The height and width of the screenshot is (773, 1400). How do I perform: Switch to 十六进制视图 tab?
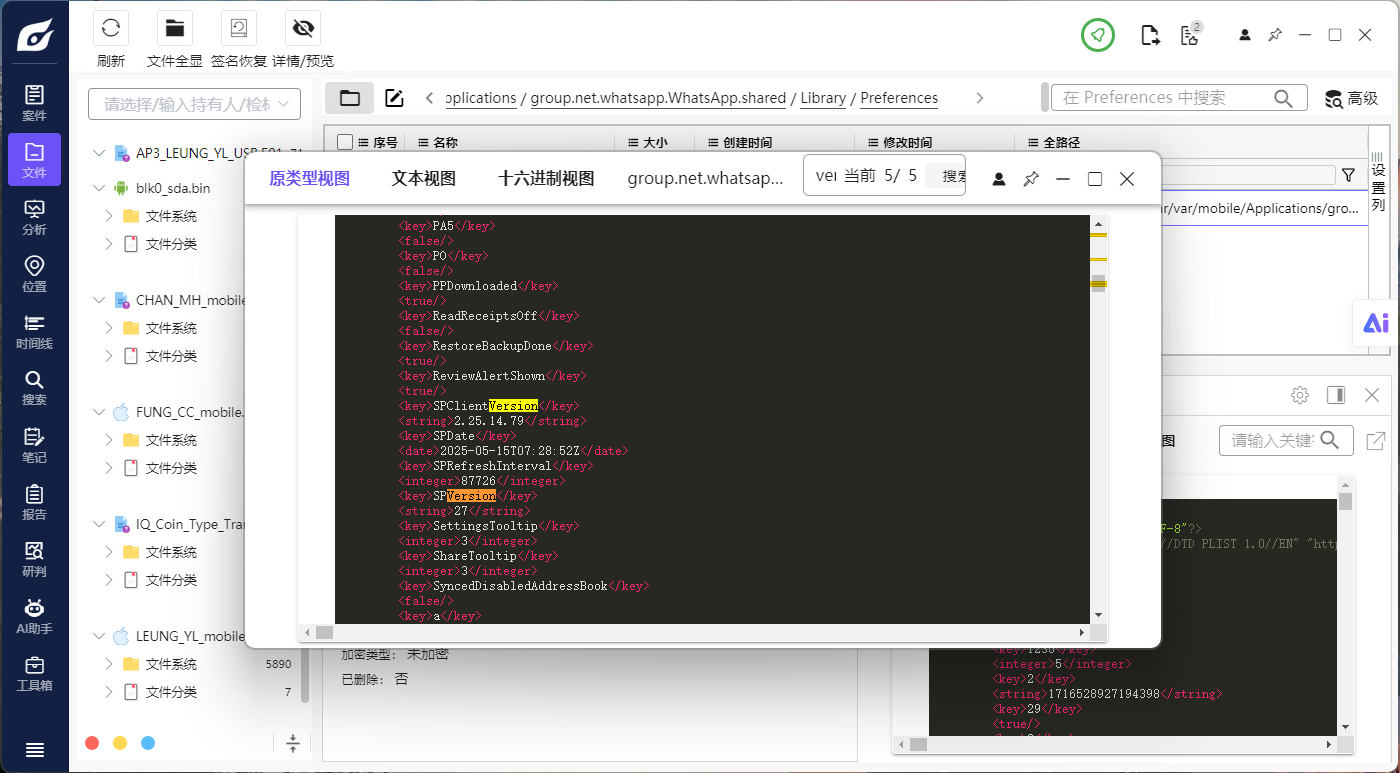pyautogui.click(x=547, y=179)
